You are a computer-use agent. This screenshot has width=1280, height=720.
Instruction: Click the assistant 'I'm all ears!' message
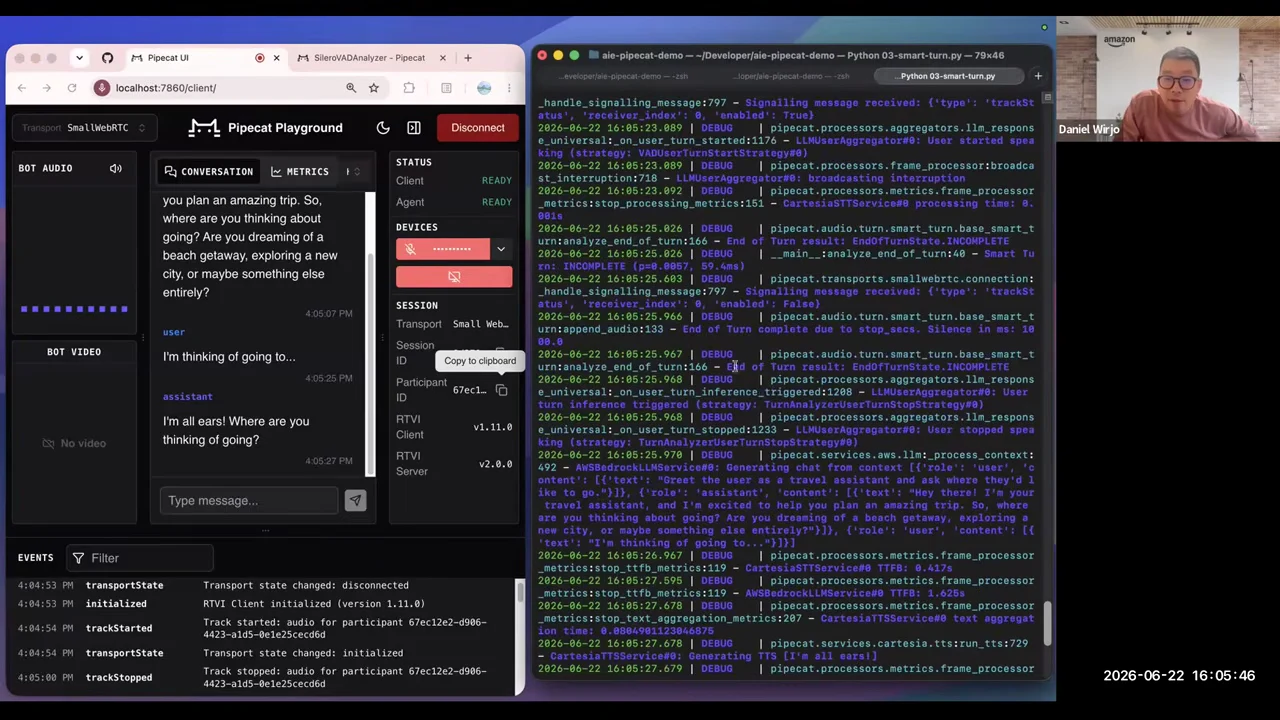click(x=236, y=431)
